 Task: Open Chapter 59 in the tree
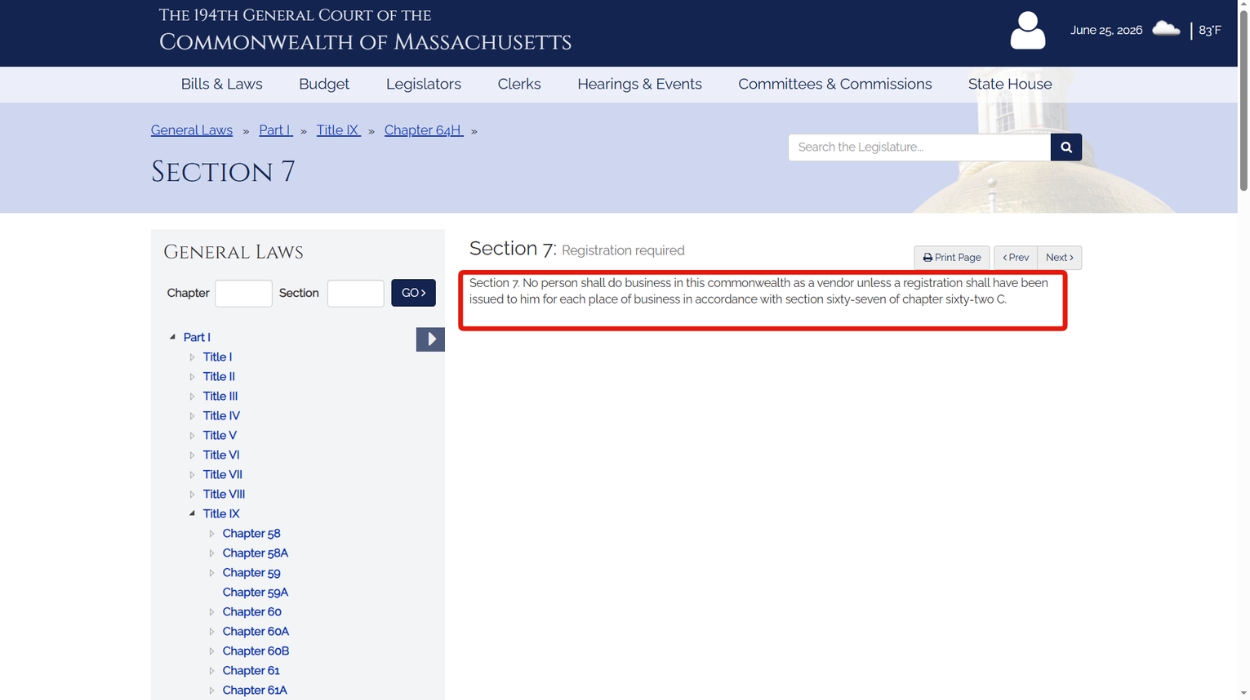tap(251, 573)
